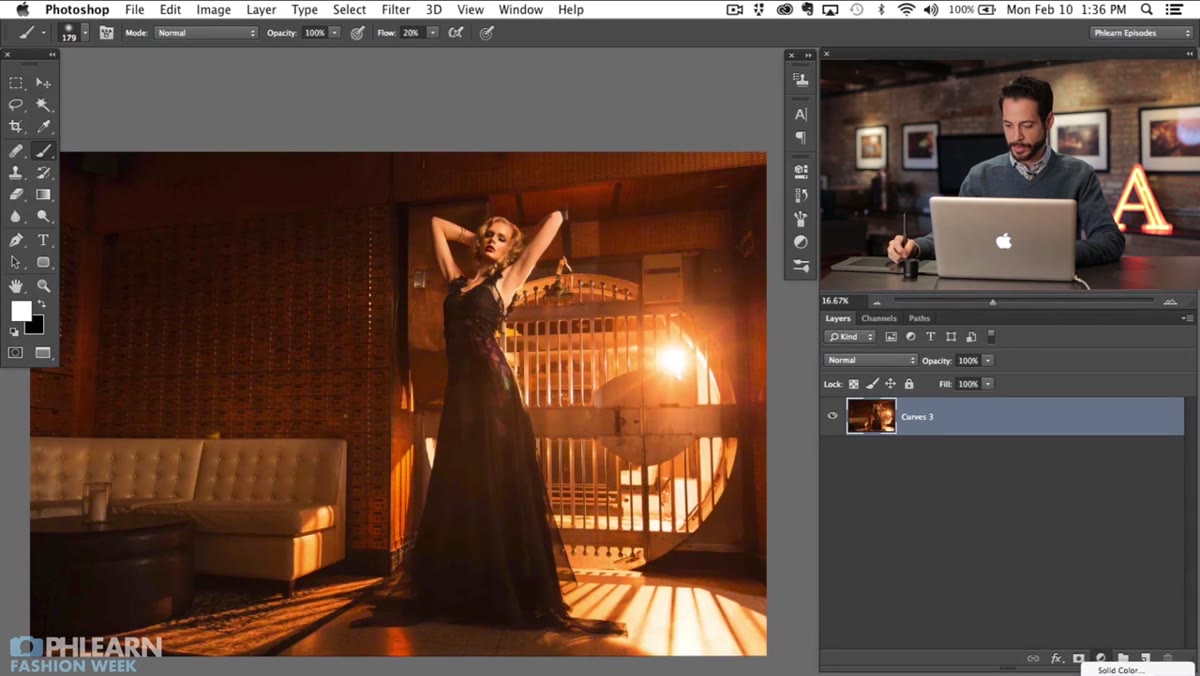Toggle lock position
This screenshot has width=1200, height=676.
[890, 384]
